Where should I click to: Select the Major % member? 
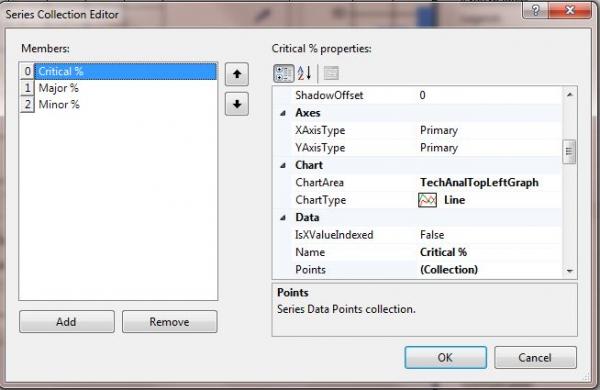coord(126,88)
